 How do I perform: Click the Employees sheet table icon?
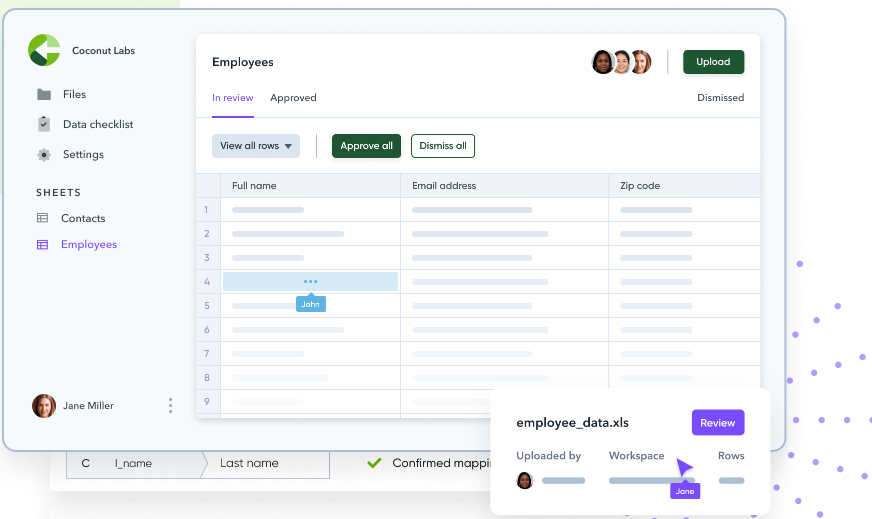click(43, 245)
